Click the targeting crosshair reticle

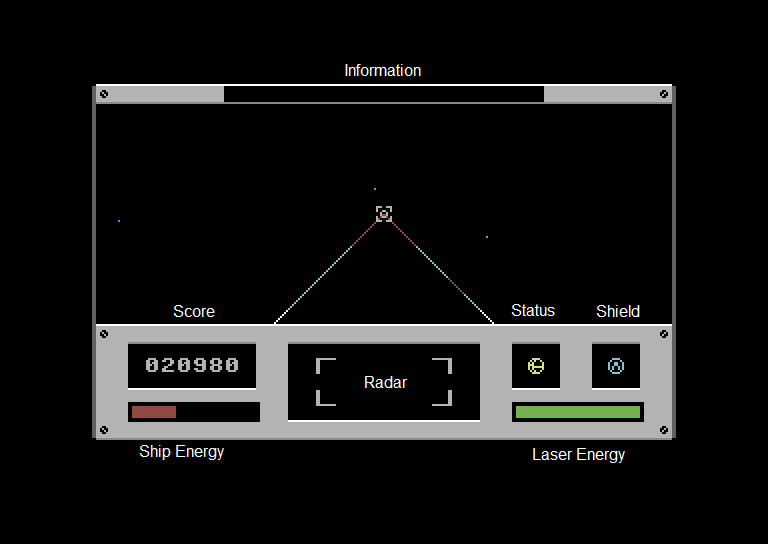click(x=384, y=214)
